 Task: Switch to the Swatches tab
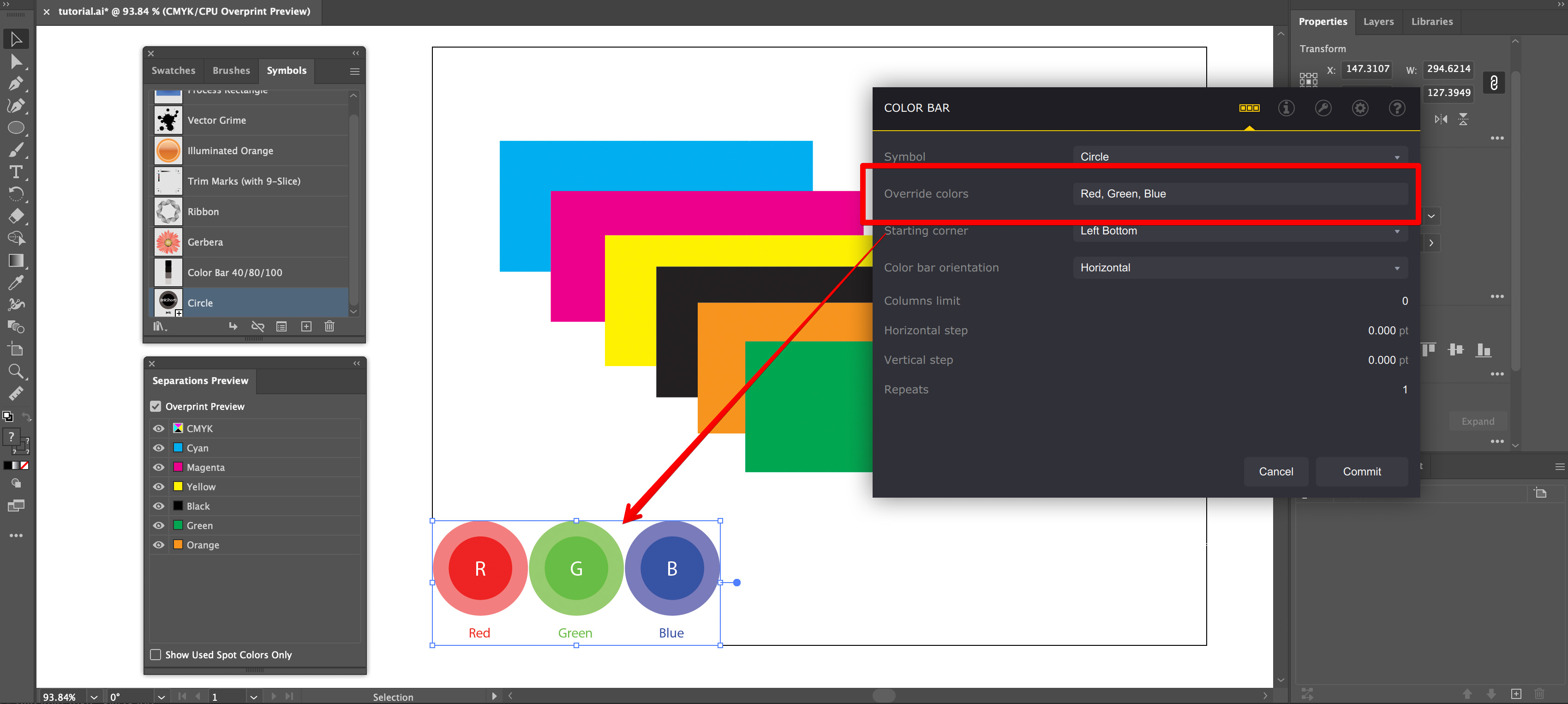(x=174, y=71)
